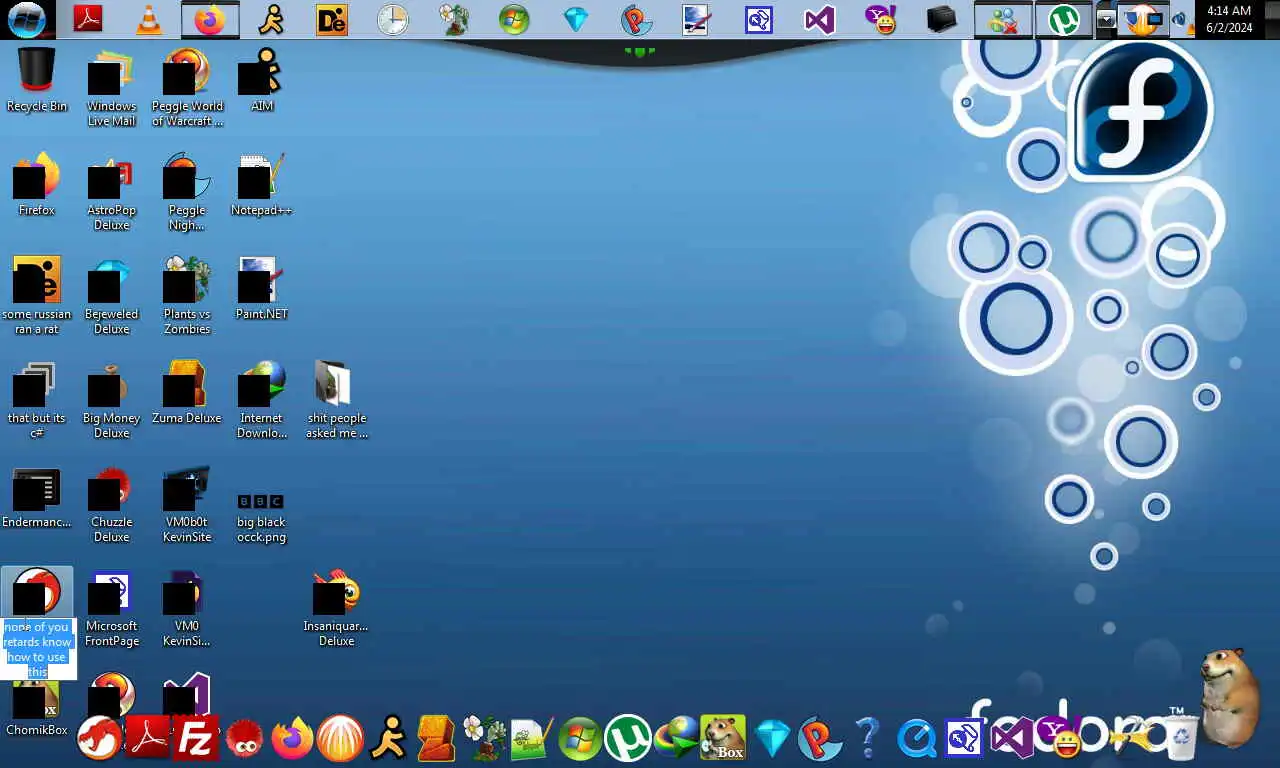Open the blue question mark help icon in the dock

click(x=867, y=740)
